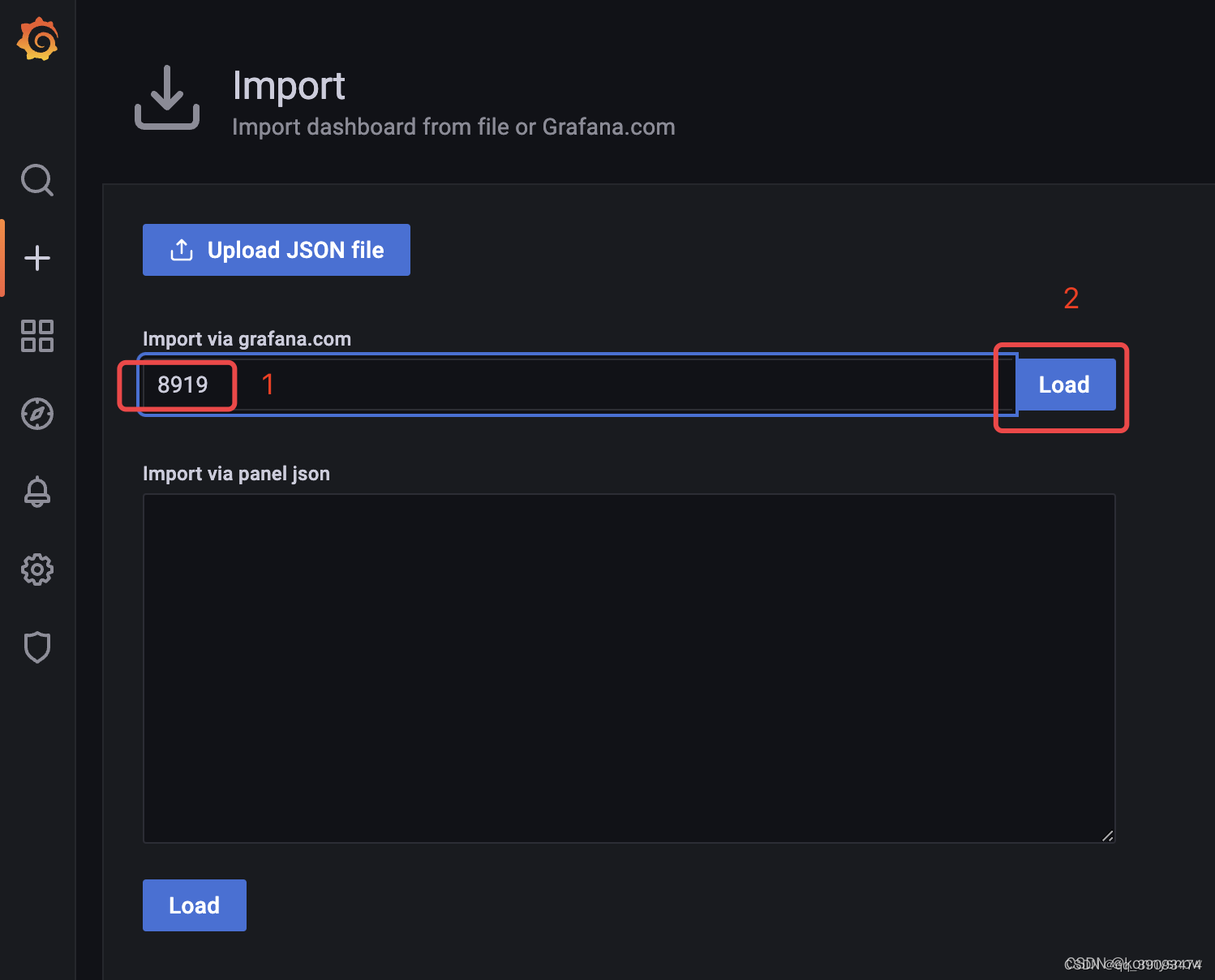Click the Import via panel json label
The image size is (1215, 980).
[236, 474]
